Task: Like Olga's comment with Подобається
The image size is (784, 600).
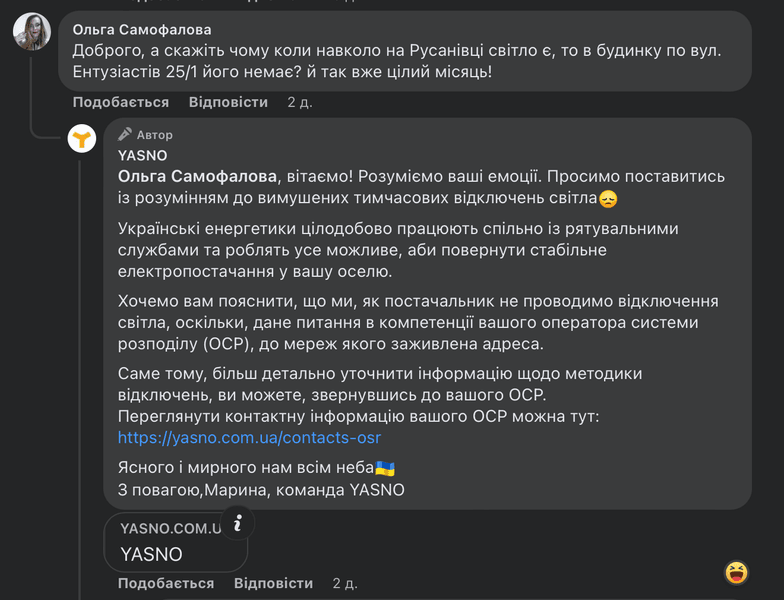Action: [121, 102]
